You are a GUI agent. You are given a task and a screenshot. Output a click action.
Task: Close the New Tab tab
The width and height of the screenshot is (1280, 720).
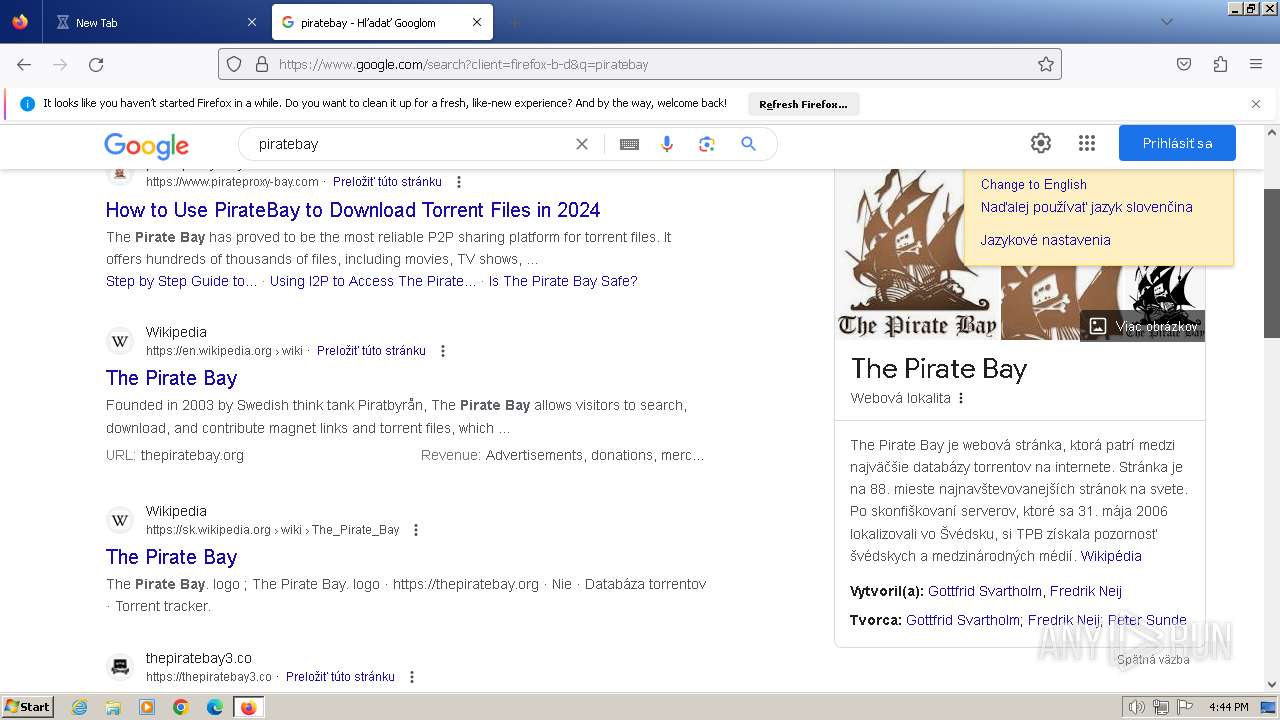pyautogui.click(x=251, y=22)
